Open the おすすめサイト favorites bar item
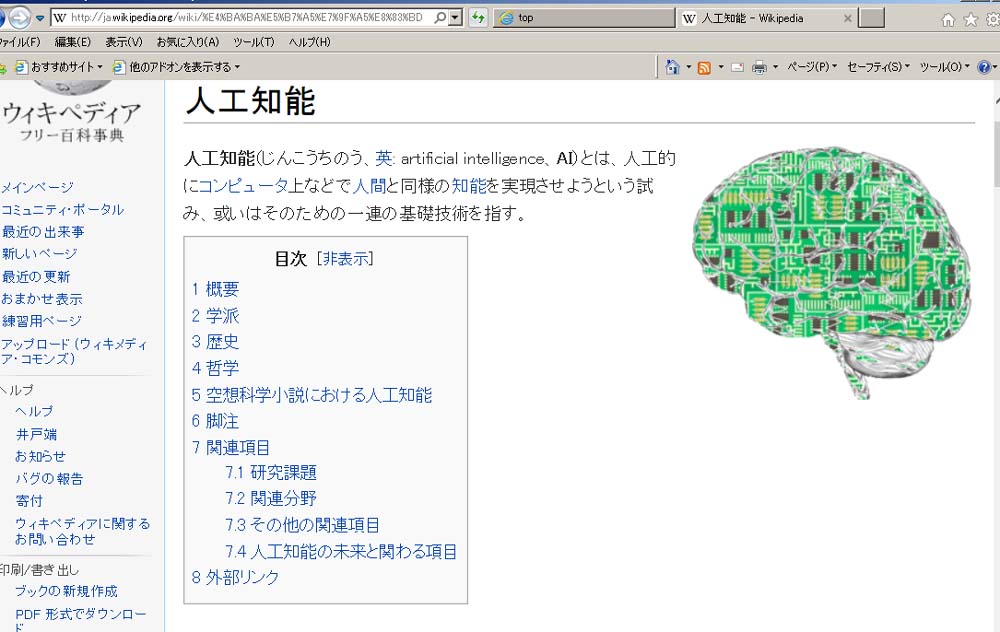1000x632 pixels. [x=59, y=67]
